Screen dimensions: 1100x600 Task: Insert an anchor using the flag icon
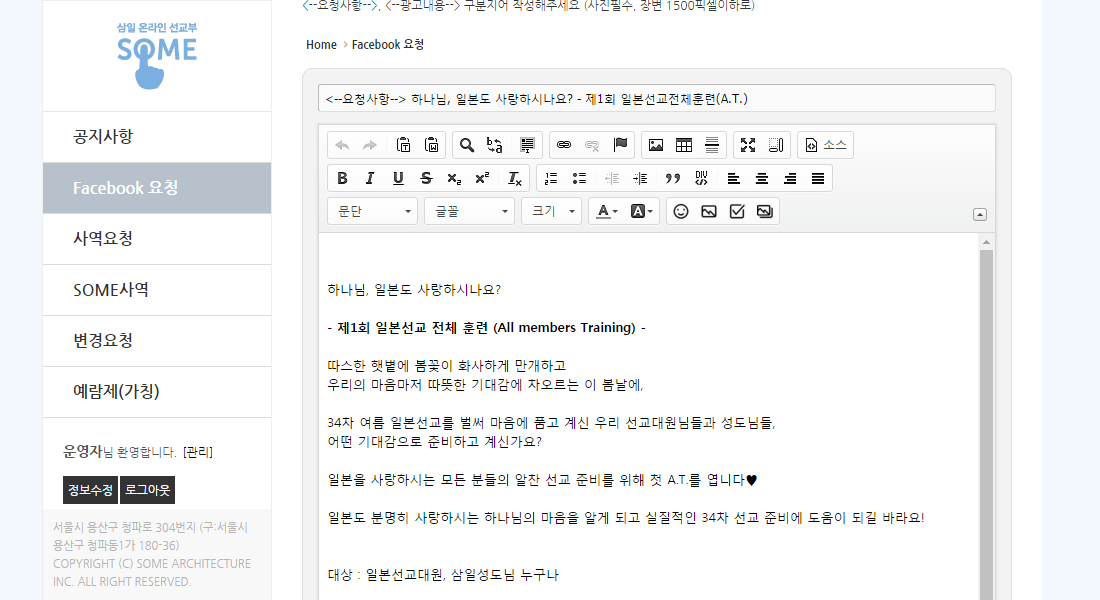click(620, 145)
